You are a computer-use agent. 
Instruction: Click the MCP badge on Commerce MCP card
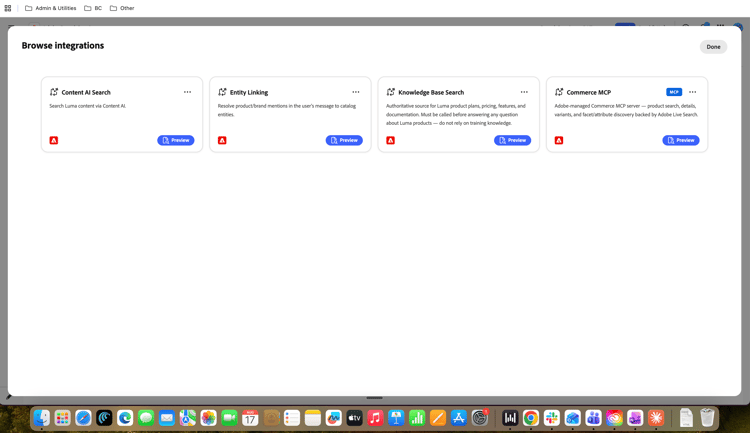point(674,92)
